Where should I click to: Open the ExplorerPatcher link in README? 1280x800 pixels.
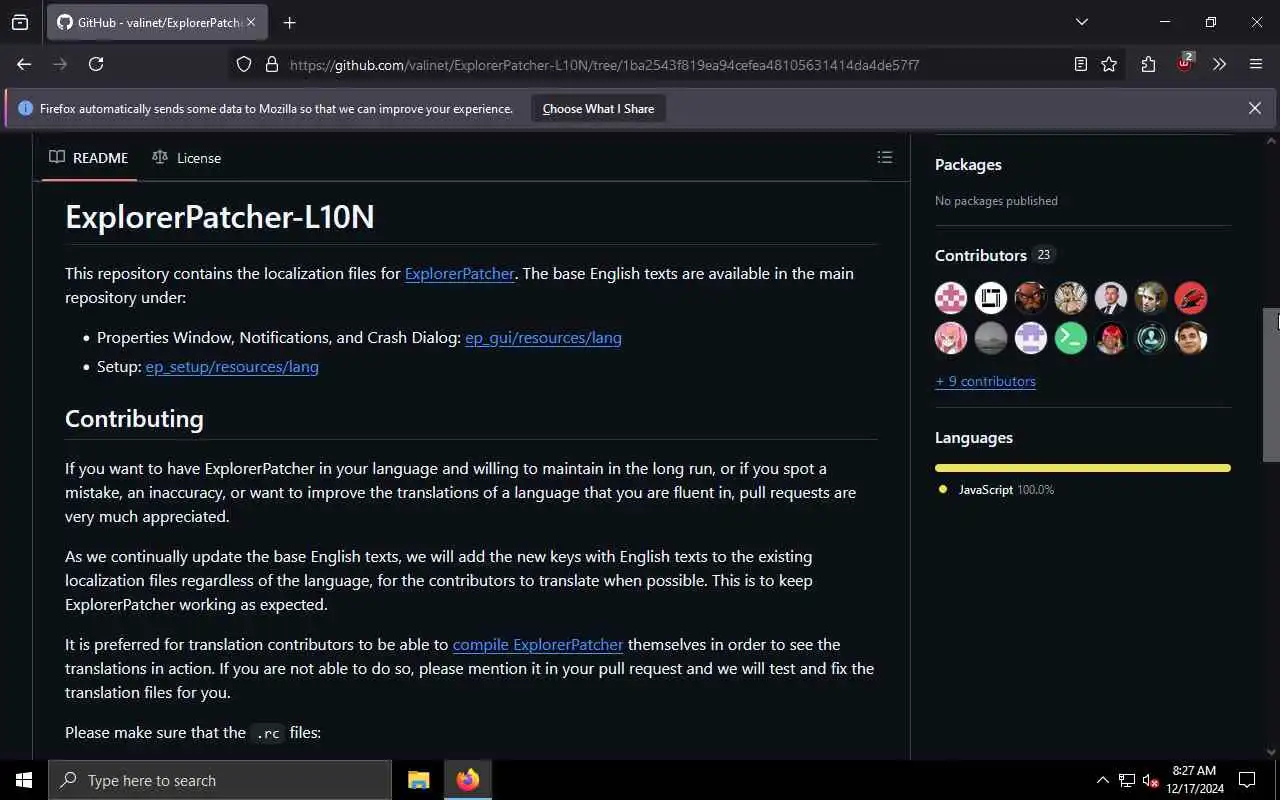[x=459, y=273]
